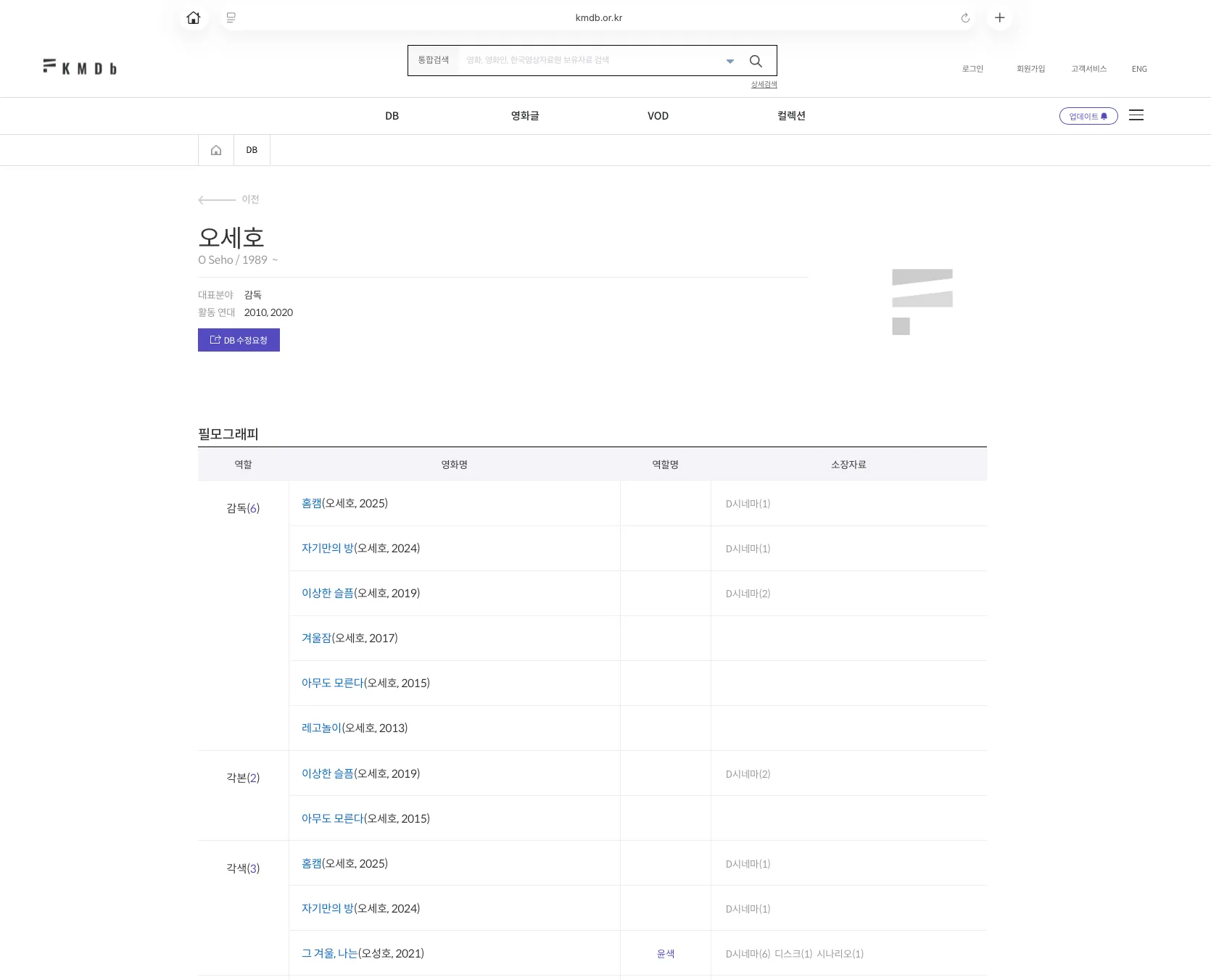
Task: Open the VOD main menu
Action: (658, 116)
